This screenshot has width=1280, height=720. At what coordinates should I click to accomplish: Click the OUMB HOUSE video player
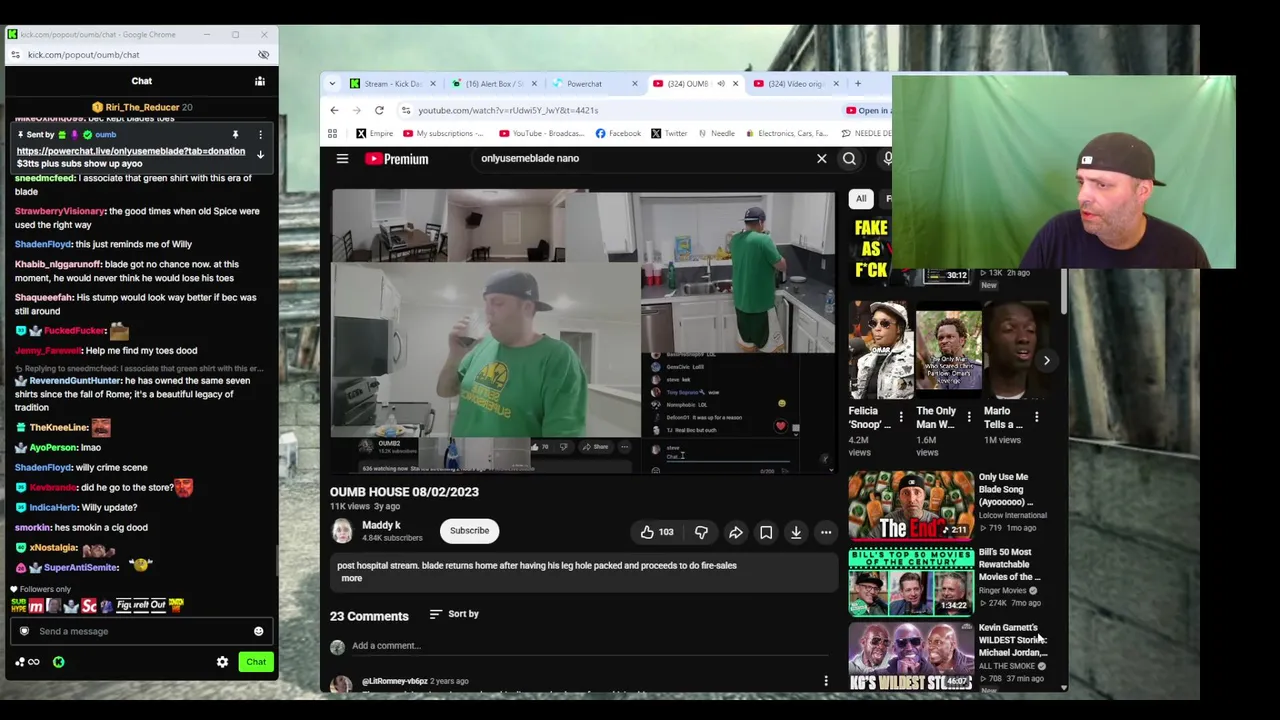pos(583,330)
